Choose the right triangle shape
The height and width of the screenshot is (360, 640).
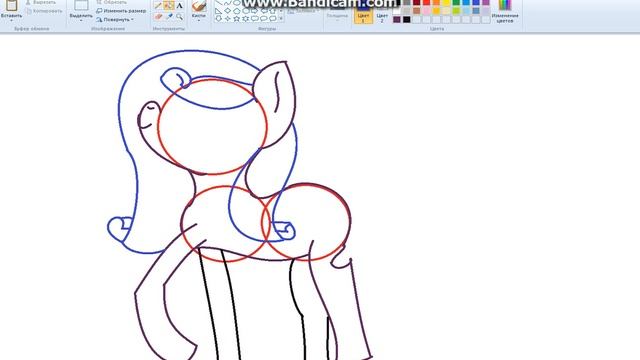click(x=218, y=11)
